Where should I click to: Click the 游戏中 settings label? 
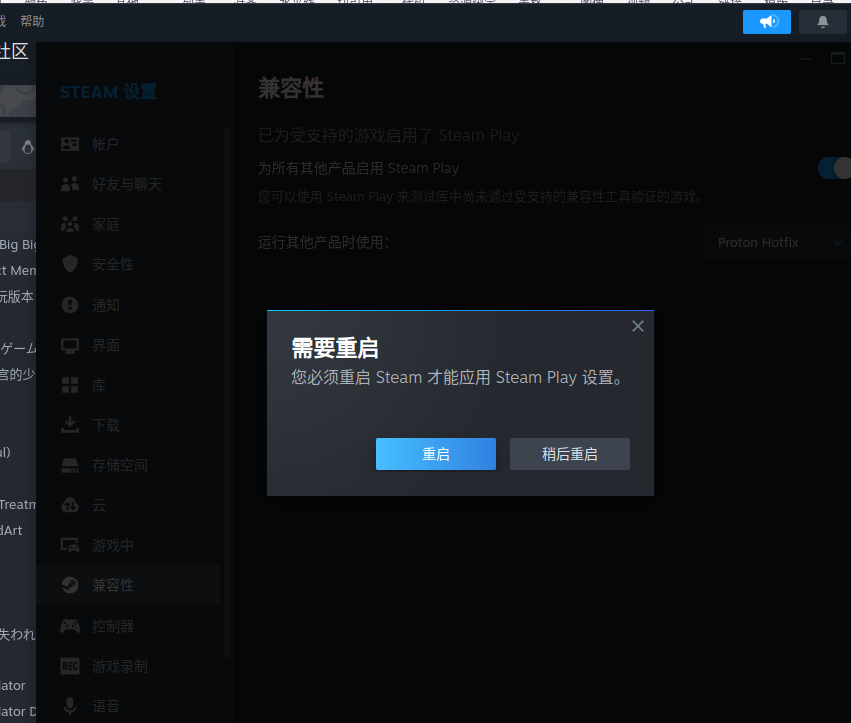tap(113, 545)
